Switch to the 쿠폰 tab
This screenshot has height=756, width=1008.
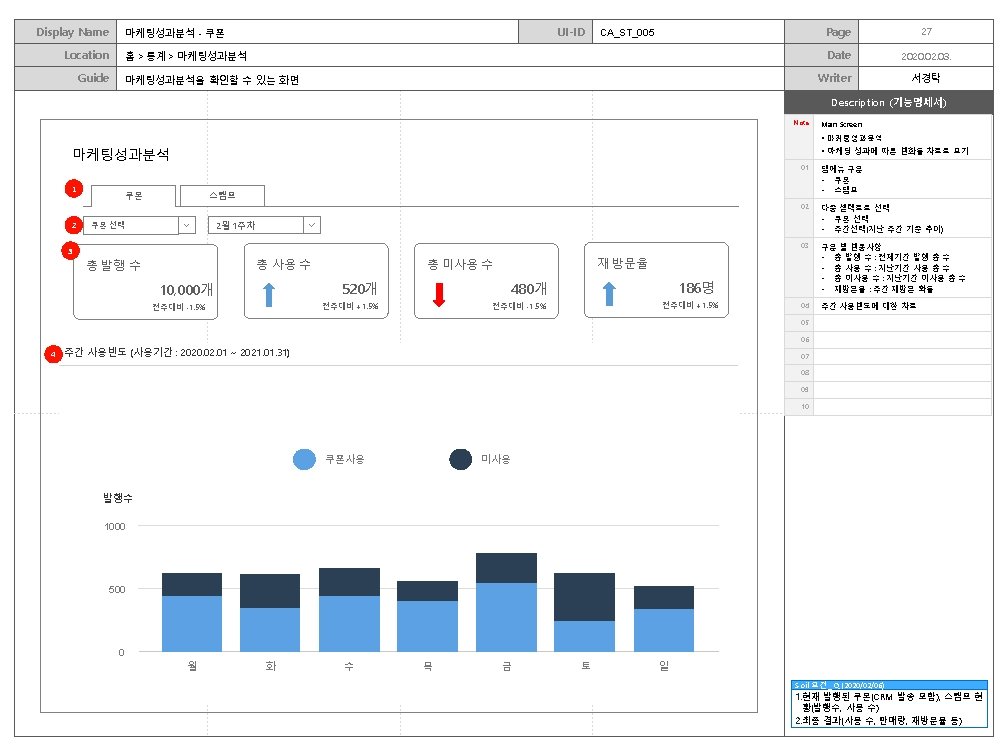133,195
